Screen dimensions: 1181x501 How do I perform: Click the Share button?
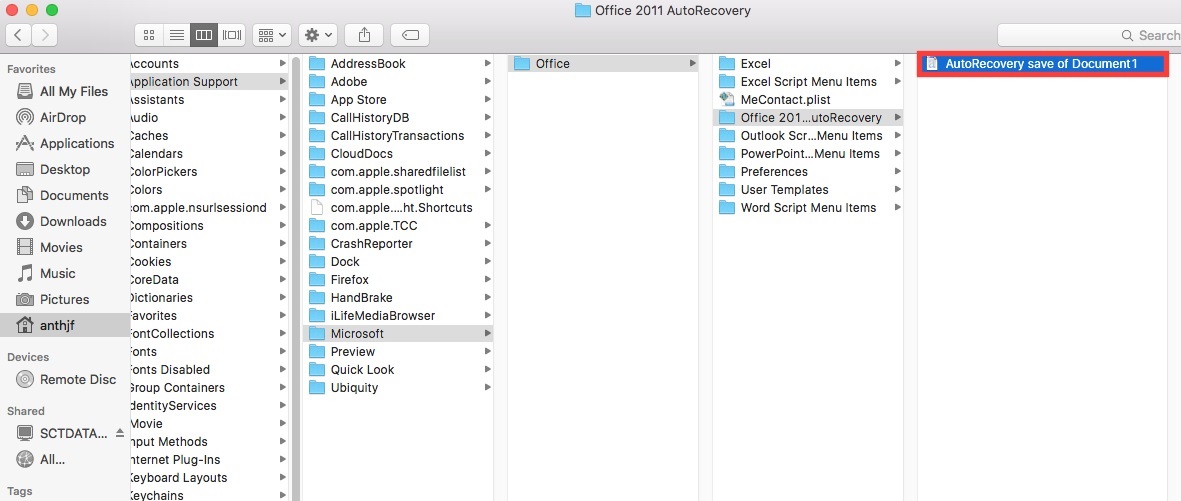(365, 35)
